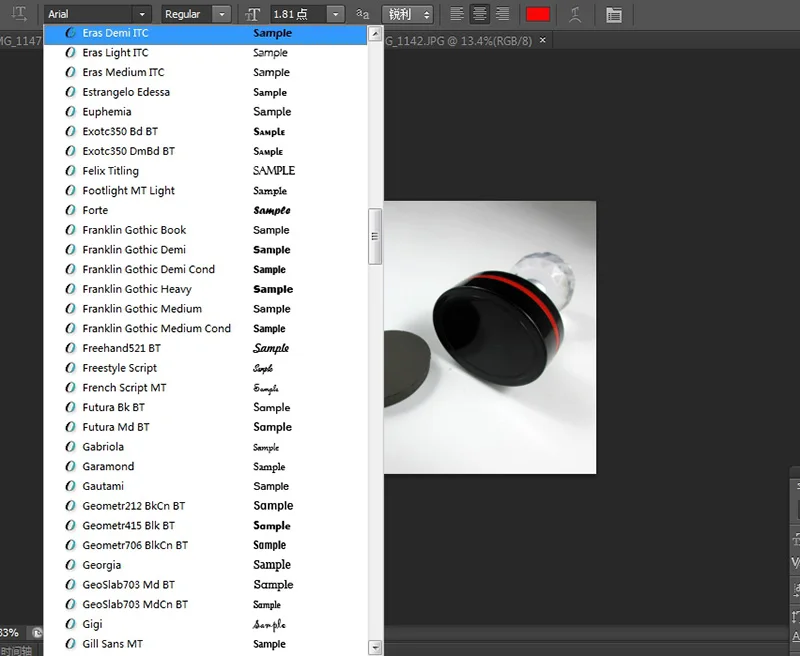Select Gabriola font
The image size is (800, 656).
tap(205, 447)
